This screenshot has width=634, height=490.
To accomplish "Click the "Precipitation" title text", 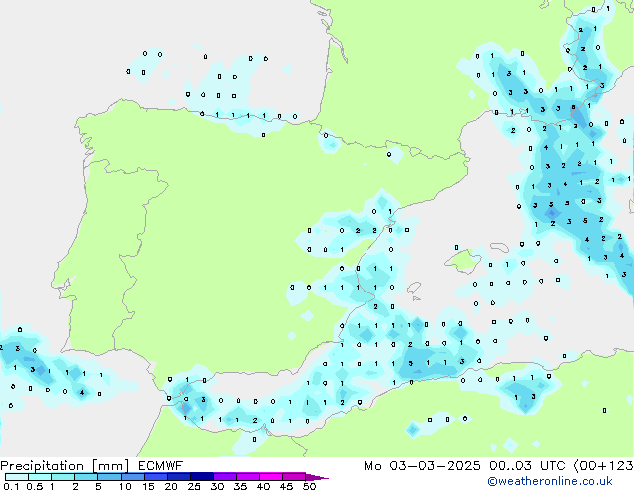I will click(42, 466).
